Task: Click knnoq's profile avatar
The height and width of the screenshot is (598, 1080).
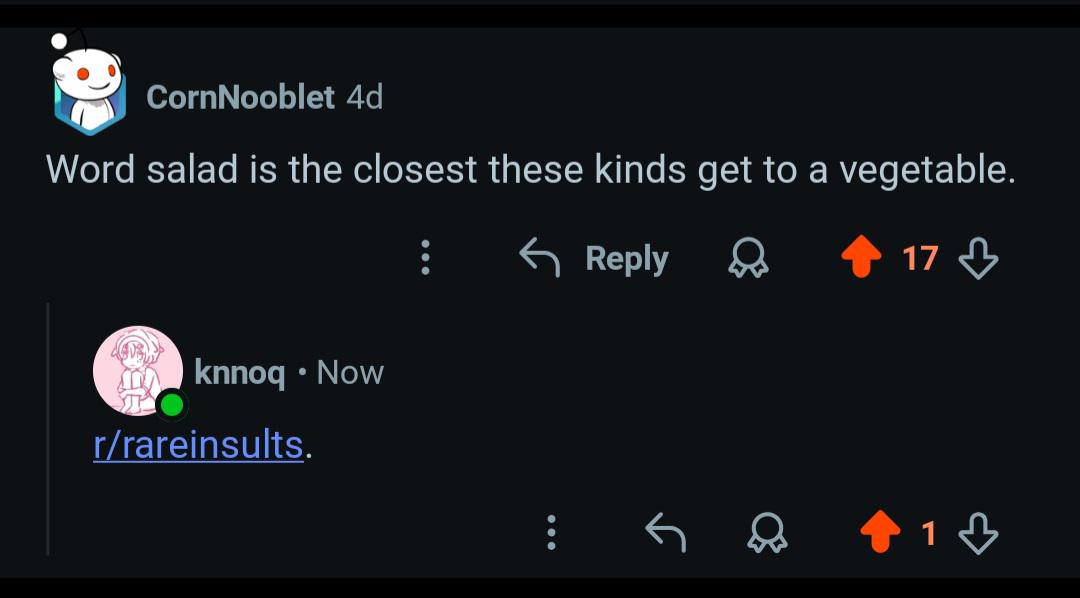Action: (x=138, y=369)
